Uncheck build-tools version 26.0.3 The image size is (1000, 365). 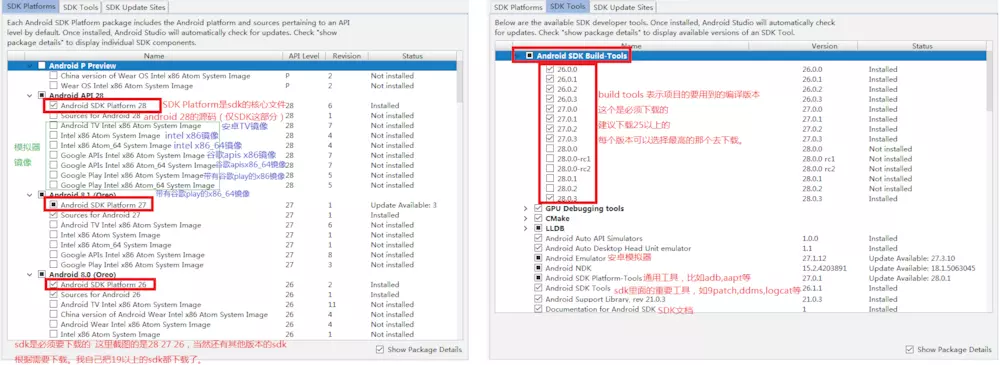point(550,100)
